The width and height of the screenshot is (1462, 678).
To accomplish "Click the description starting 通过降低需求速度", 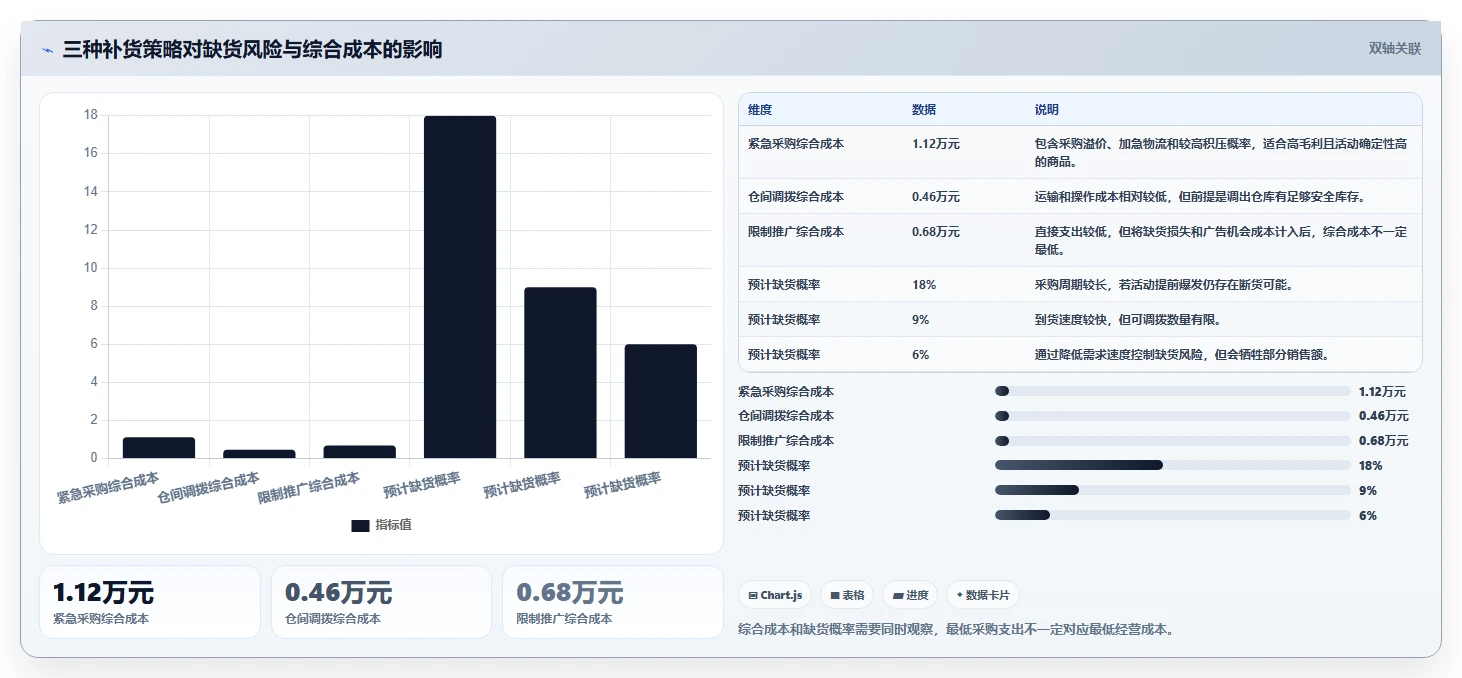I will tap(1182, 355).
